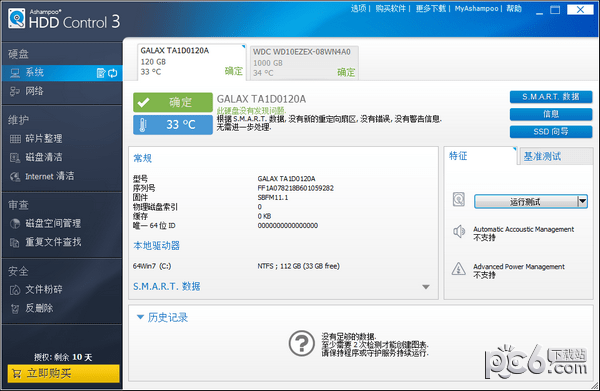Close the HDD Control window
Screen dimensions: 600x391
tap(580, 10)
